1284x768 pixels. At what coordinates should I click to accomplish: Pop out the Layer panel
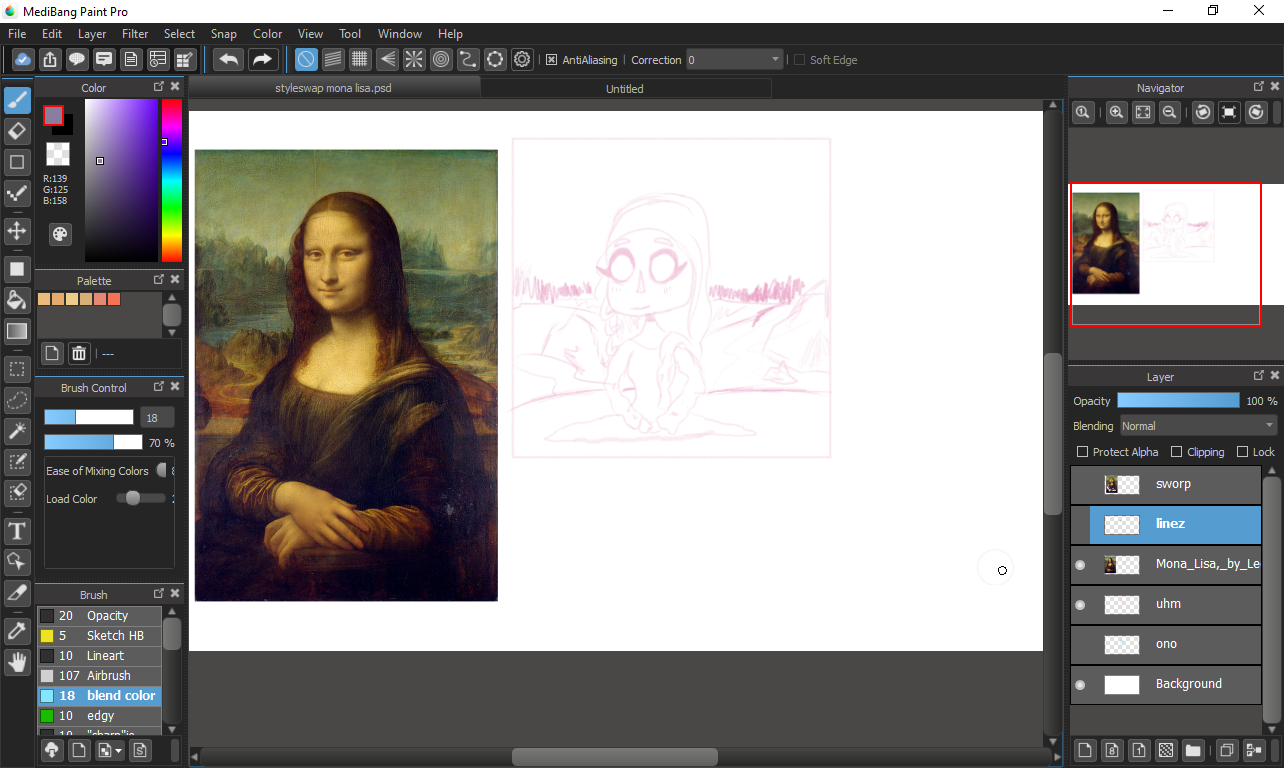tap(1259, 376)
